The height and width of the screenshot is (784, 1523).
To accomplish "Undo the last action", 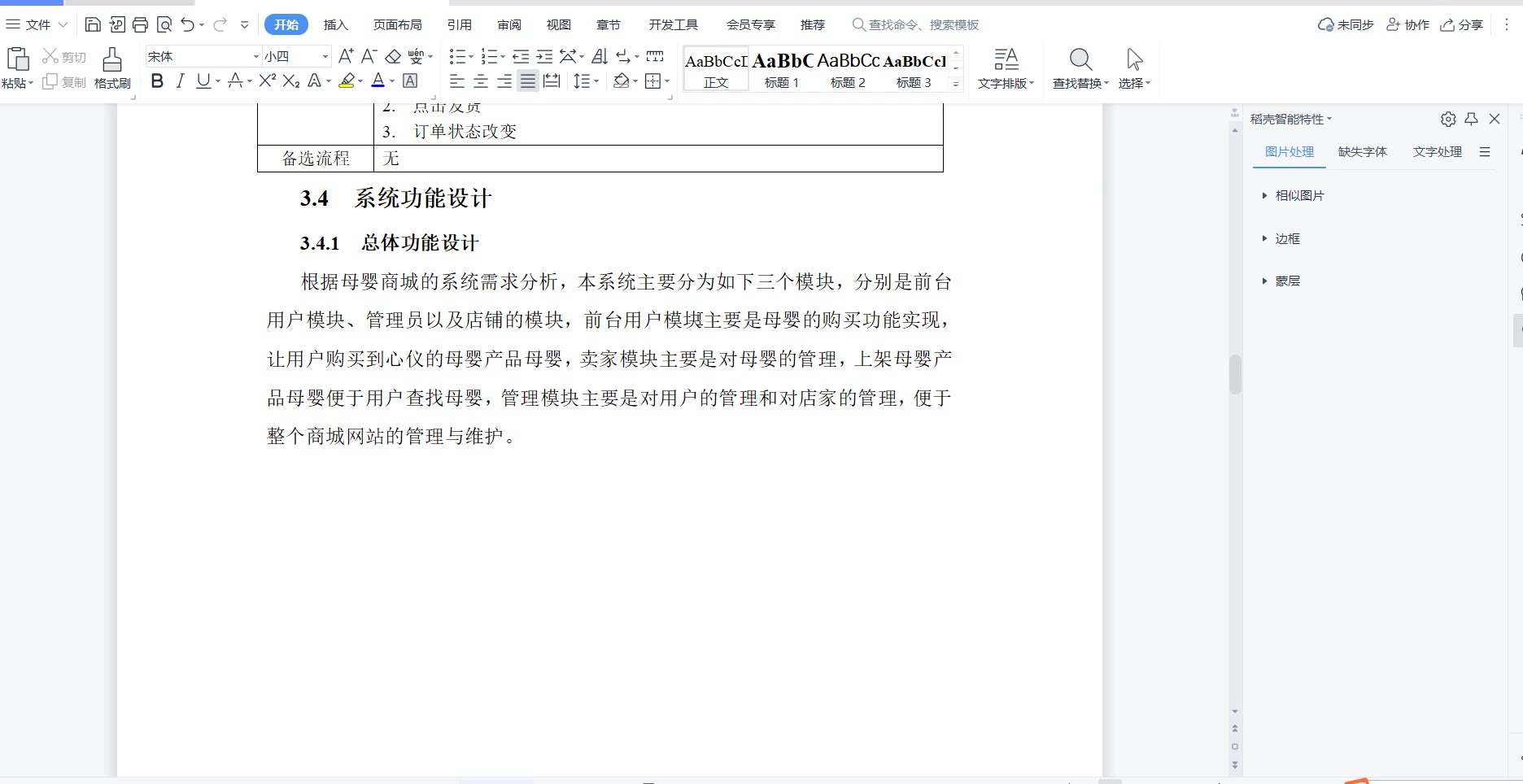I will click(187, 25).
